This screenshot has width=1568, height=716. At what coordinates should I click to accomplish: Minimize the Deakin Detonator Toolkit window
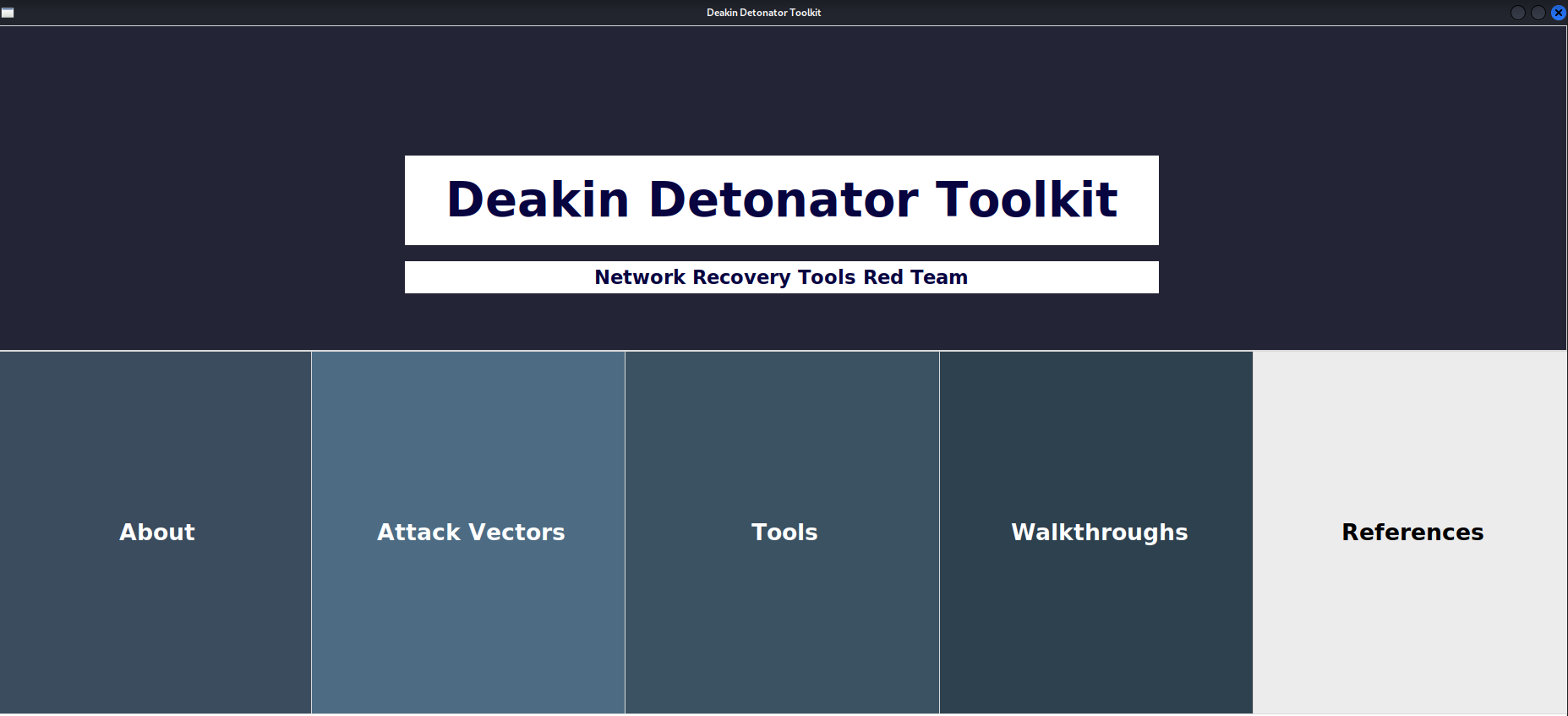1518,13
